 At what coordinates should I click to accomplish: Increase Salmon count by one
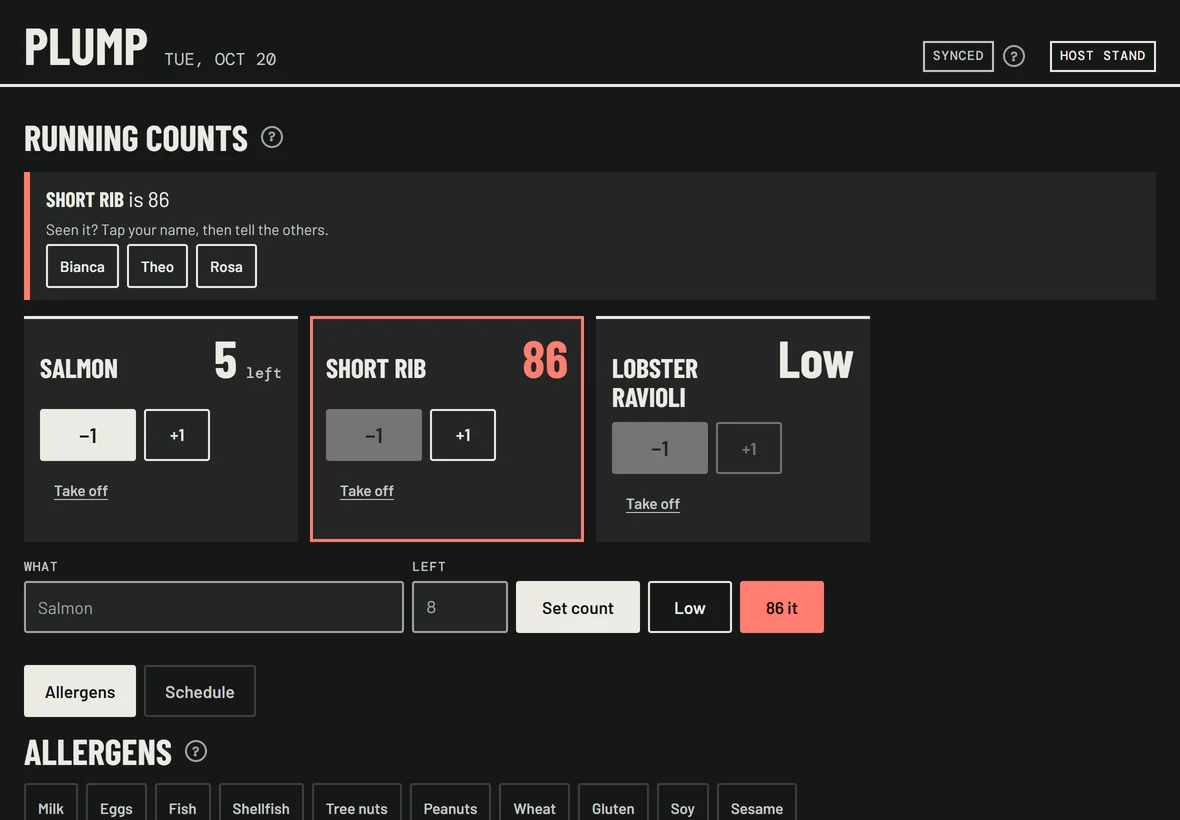(x=177, y=435)
